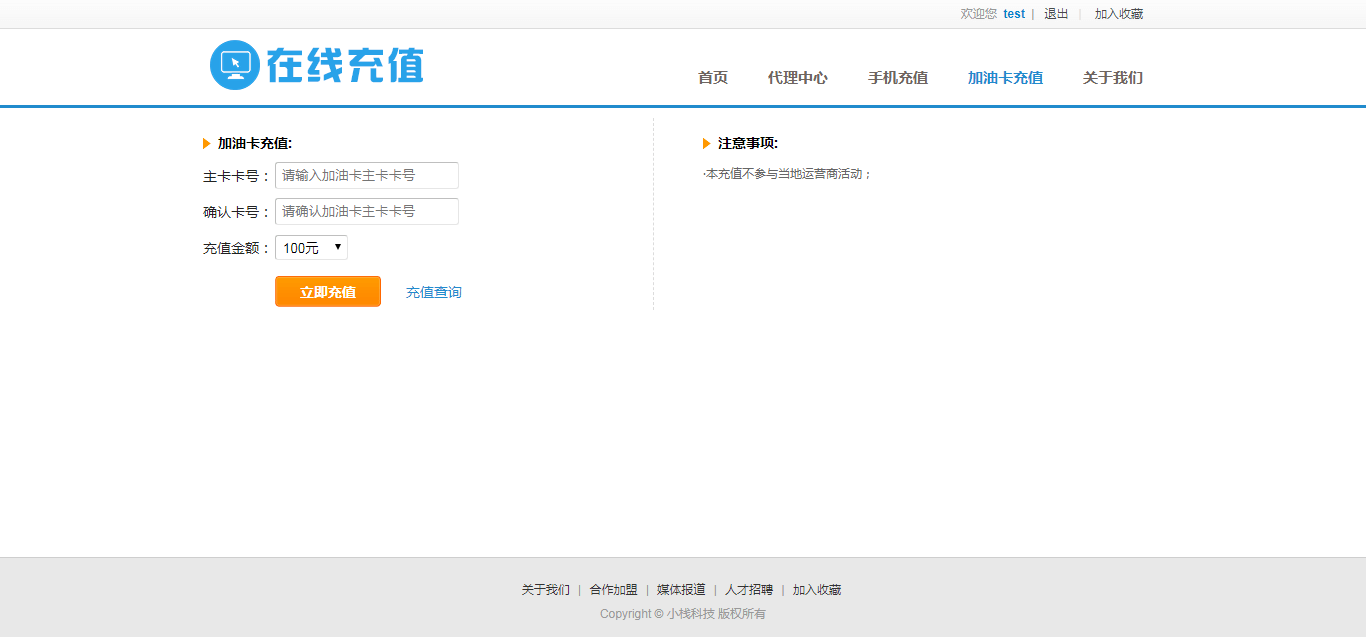This screenshot has width=1366, height=637.
Task: Select the 加油卡充值 navigation tab
Action: (1005, 78)
